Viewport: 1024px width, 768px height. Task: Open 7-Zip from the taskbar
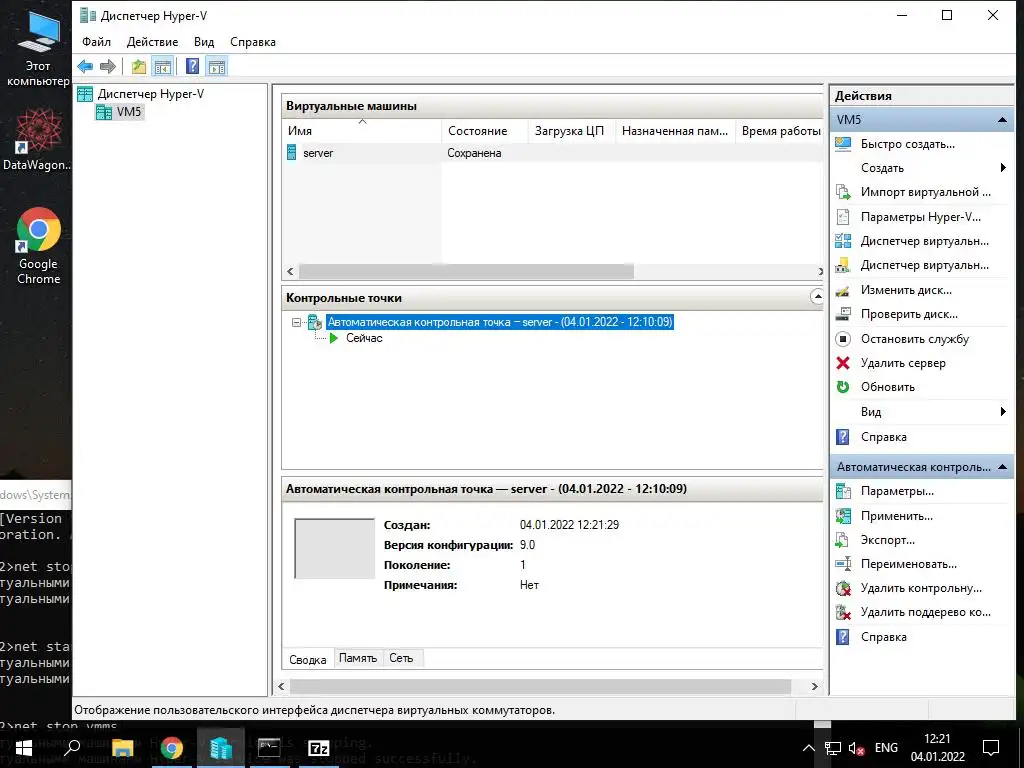point(318,748)
